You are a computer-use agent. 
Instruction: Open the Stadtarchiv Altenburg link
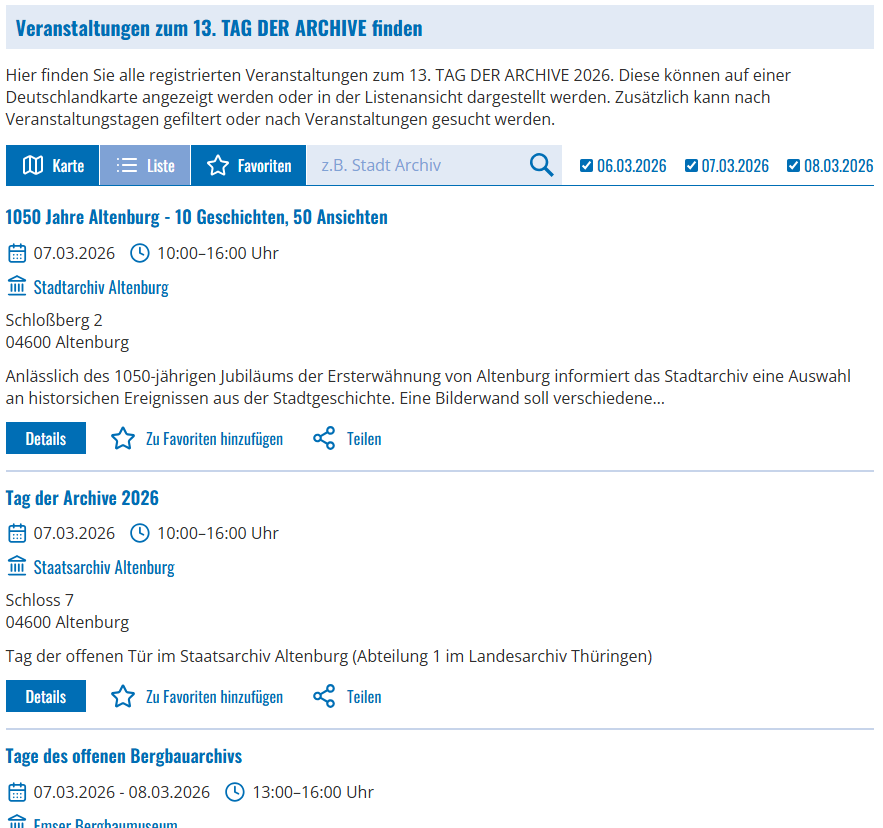pos(101,288)
